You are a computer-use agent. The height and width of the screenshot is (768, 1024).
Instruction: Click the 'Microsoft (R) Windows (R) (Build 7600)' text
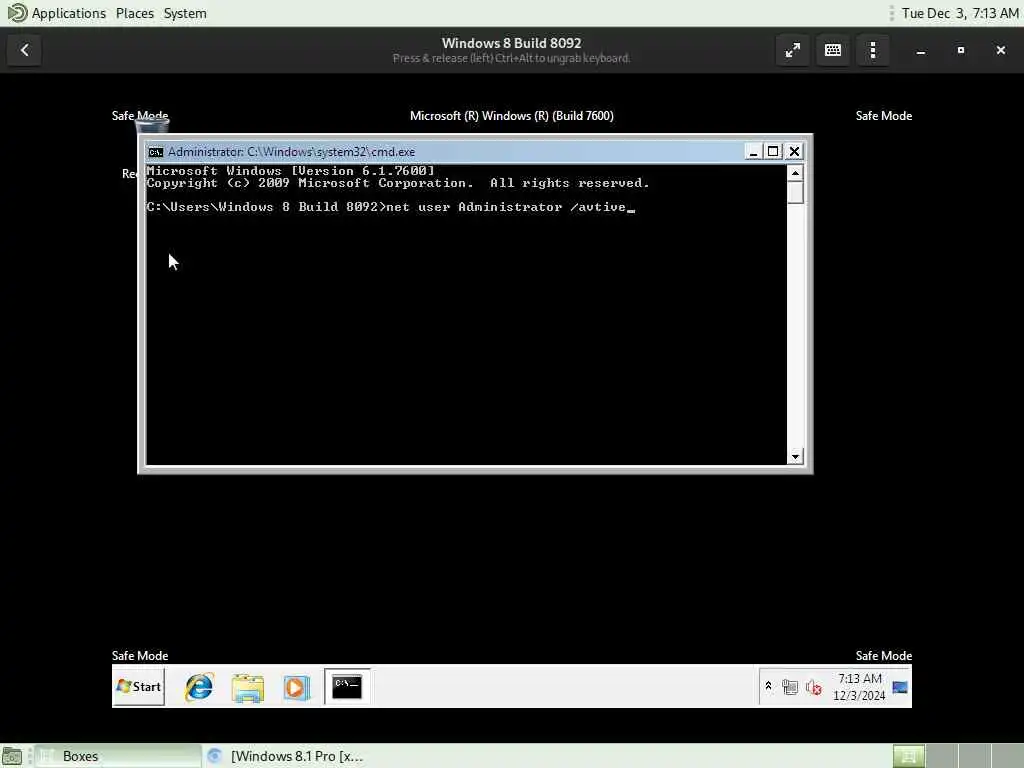pos(511,116)
